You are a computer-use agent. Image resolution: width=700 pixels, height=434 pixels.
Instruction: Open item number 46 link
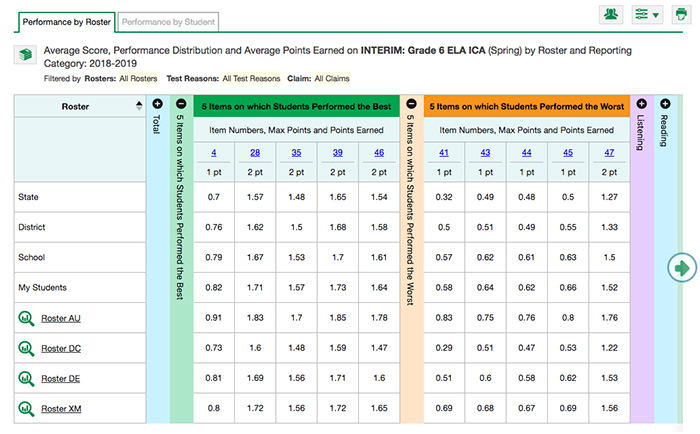[x=379, y=153]
